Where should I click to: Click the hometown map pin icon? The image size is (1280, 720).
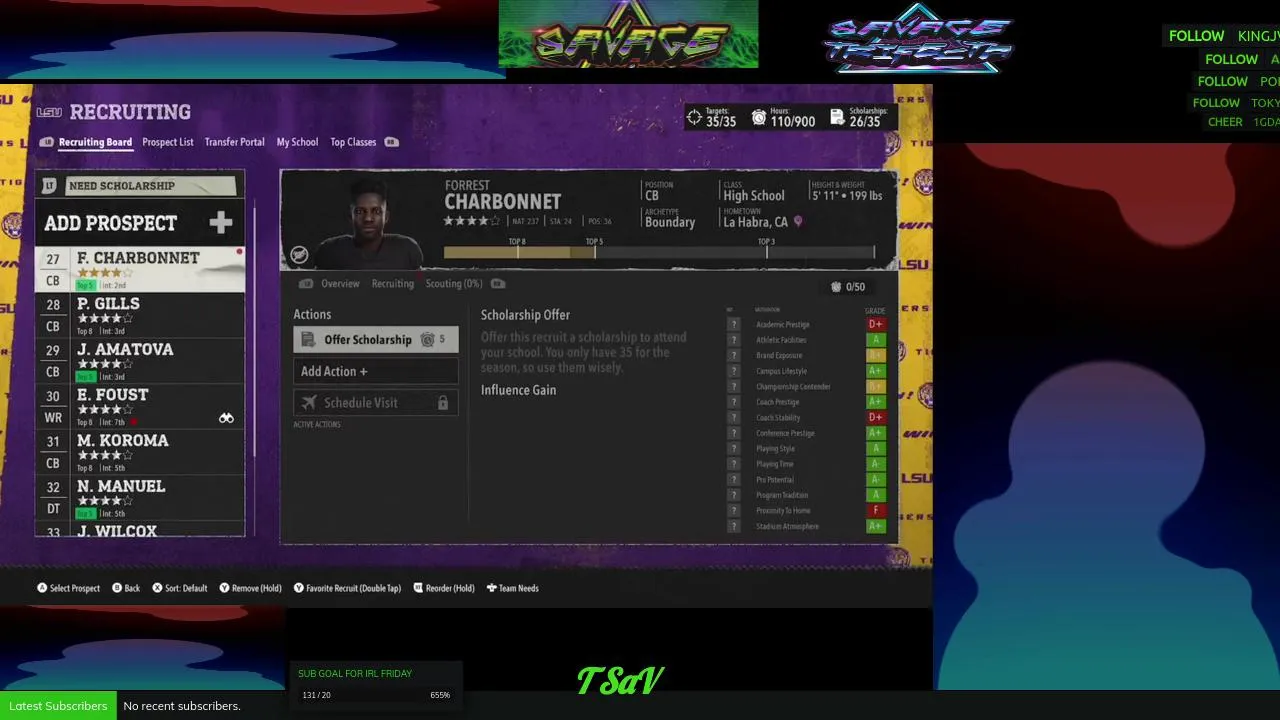tap(798, 222)
